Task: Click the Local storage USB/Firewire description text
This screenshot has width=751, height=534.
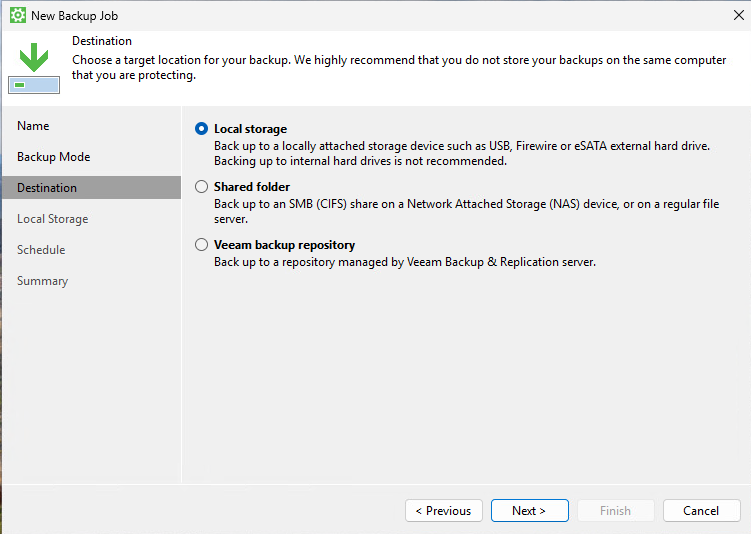Action: (x=462, y=153)
